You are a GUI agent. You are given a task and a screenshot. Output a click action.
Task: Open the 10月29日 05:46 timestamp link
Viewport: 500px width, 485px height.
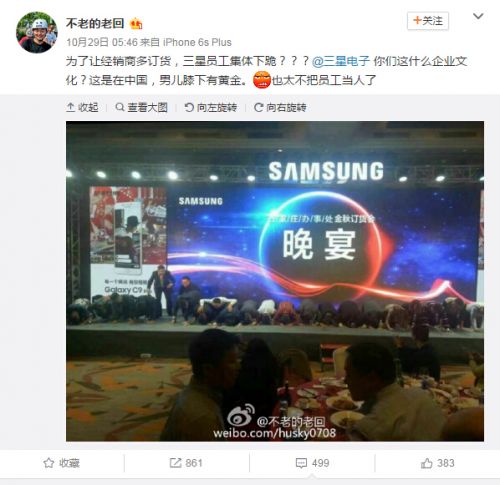pyautogui.click(x=102, y=42)
